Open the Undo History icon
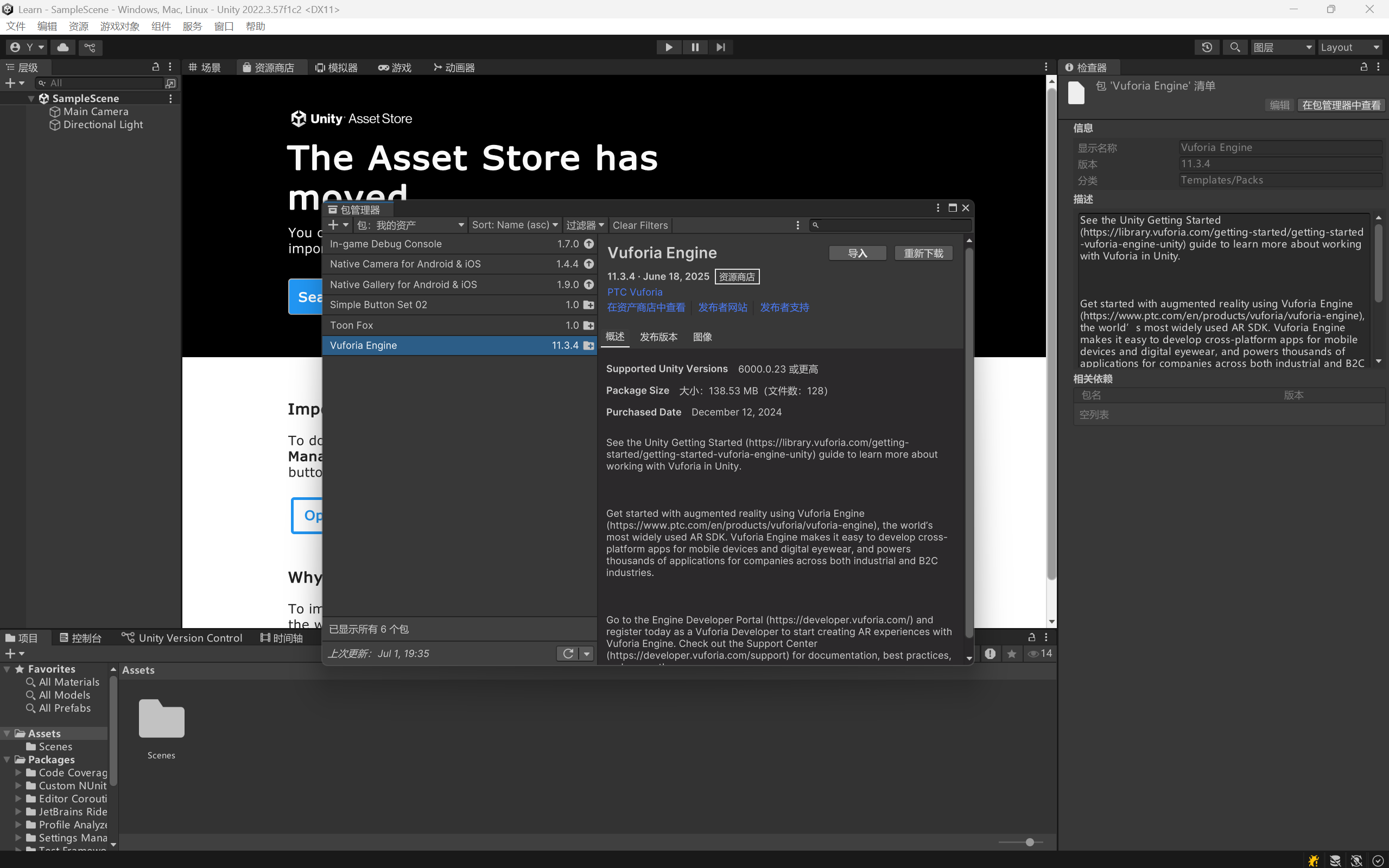Image resolution: width=1389 pixels, height=868 pixels. point(1207,47)
